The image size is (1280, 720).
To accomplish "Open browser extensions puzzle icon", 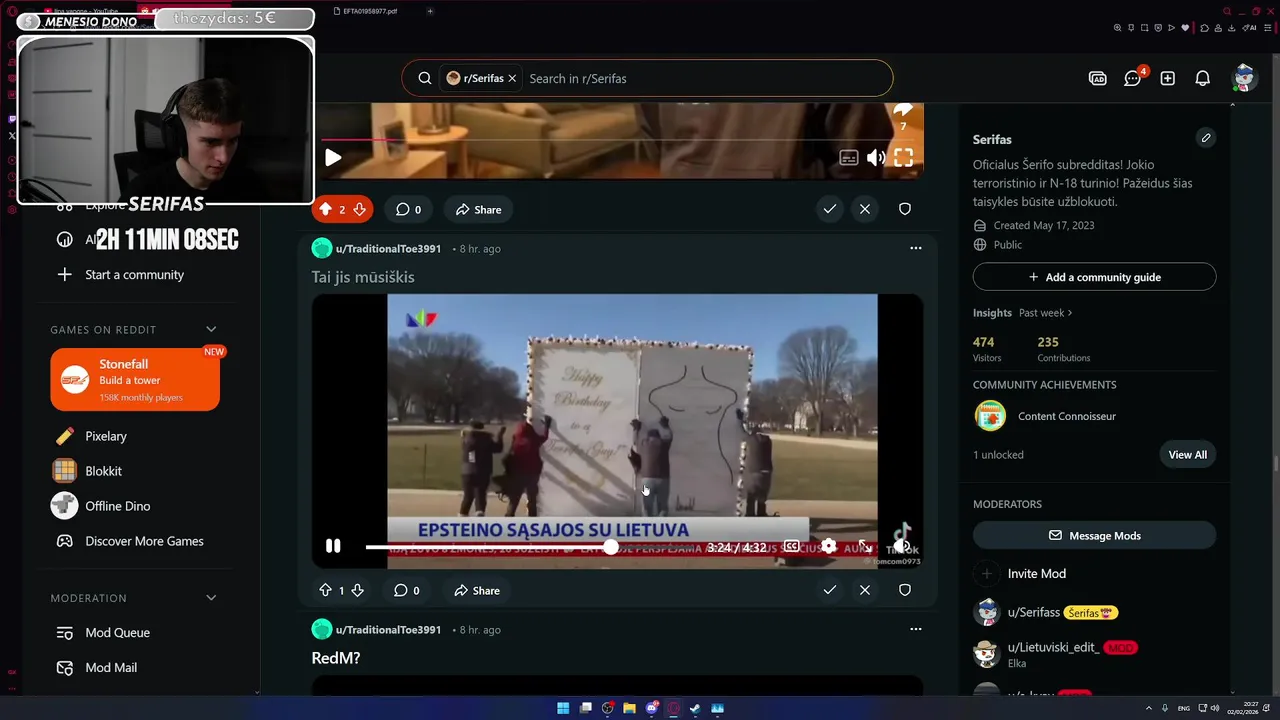I will (1205, 28).
